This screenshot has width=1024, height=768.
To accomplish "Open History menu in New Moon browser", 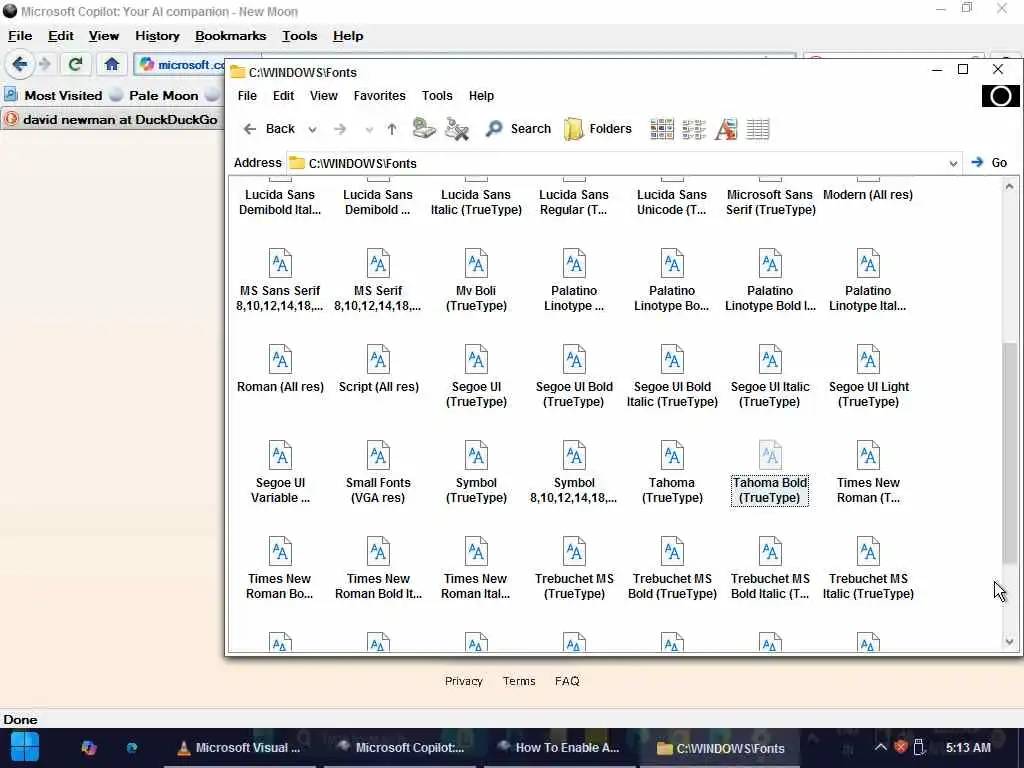I will 157,36.
